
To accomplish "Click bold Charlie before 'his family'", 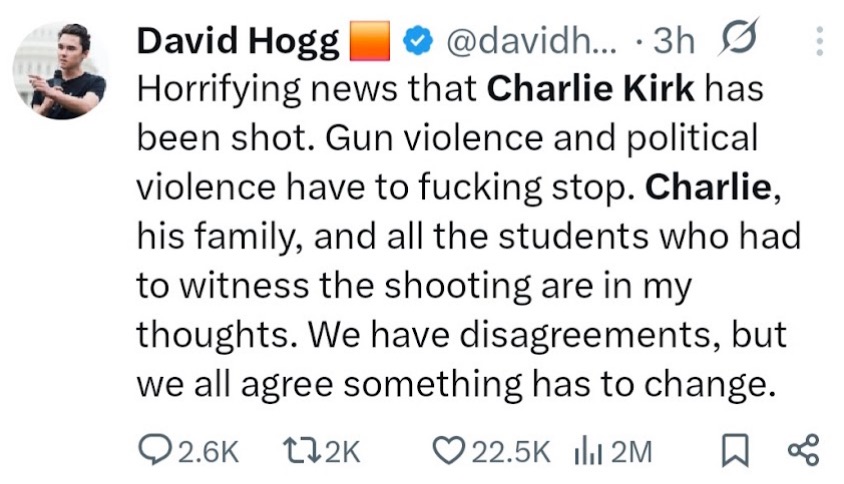I will pyautogui.click(x=706, y=186).
